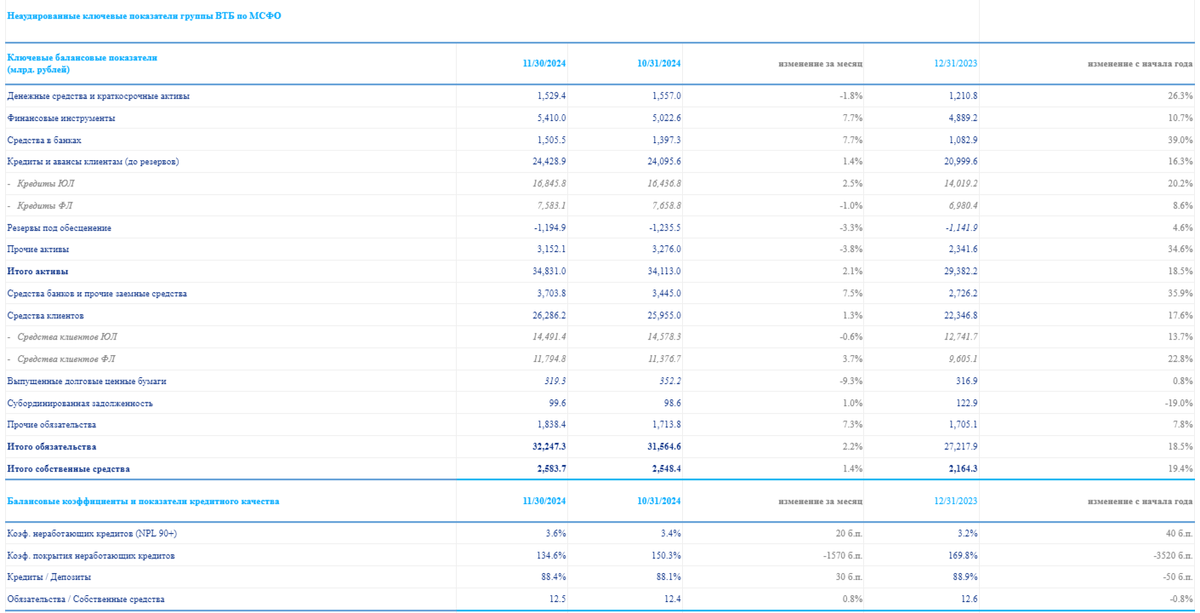Click the 34.6% cell
This screenshot has width=1200, height=613.
1181,249
